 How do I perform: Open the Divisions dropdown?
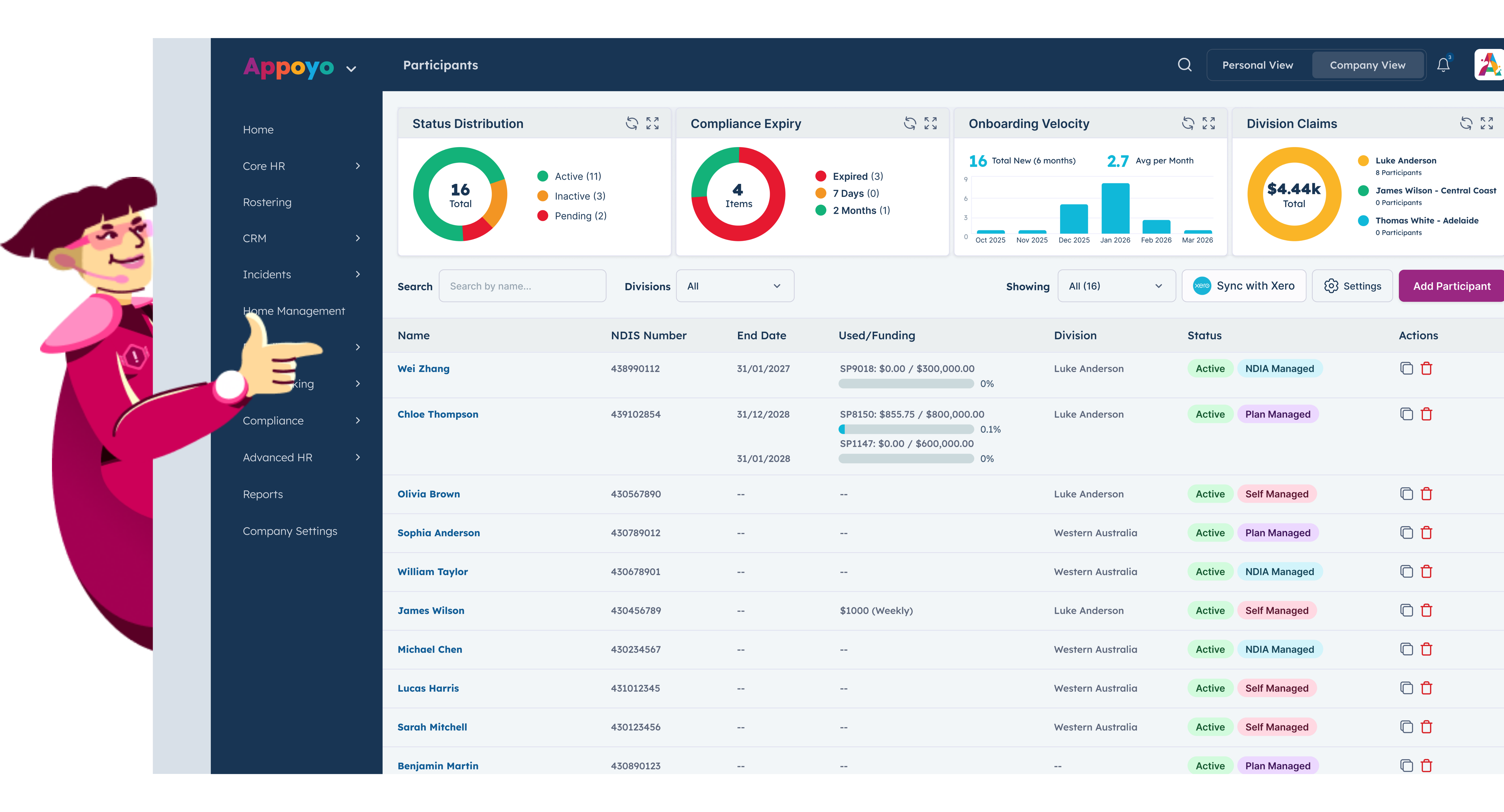734,286
